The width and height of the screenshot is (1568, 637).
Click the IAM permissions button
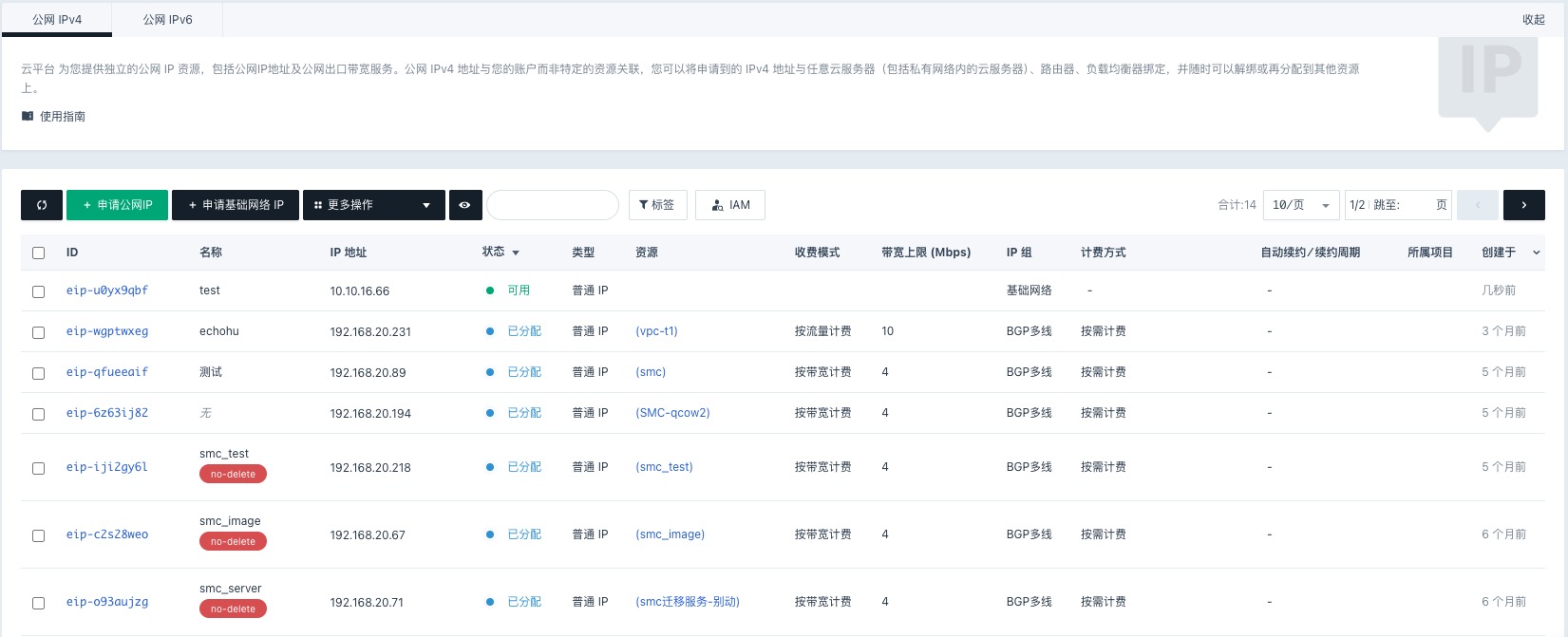pos(730,205)
